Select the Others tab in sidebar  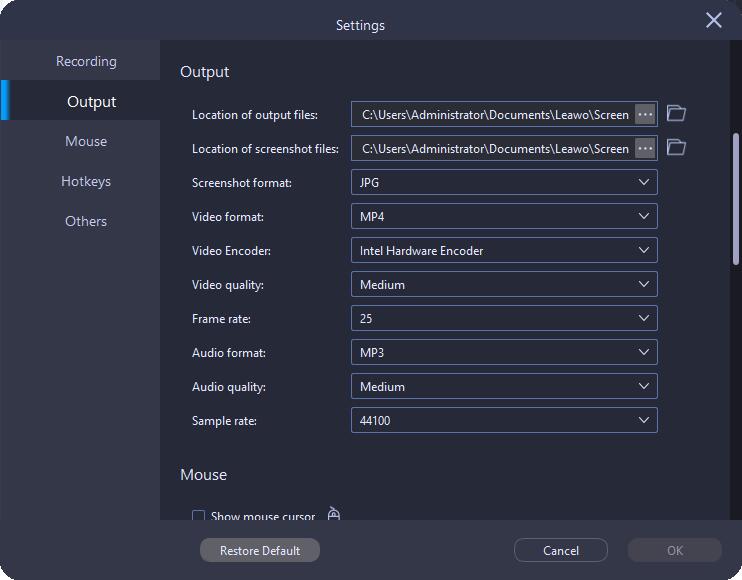[x=86, y=221]
